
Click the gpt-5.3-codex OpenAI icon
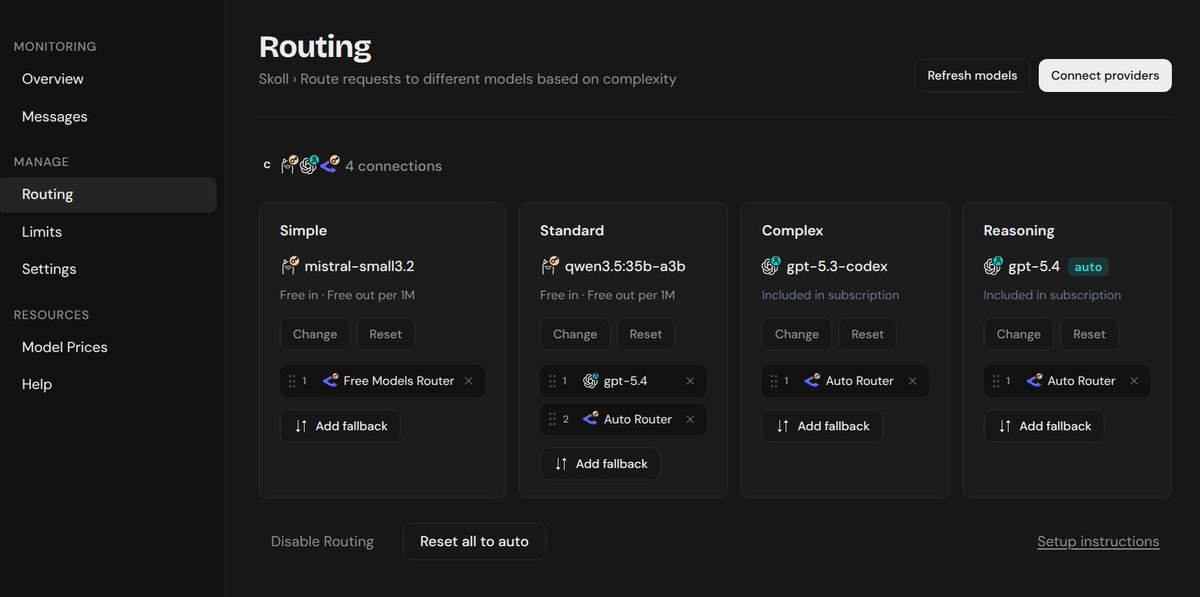point(771,266)
